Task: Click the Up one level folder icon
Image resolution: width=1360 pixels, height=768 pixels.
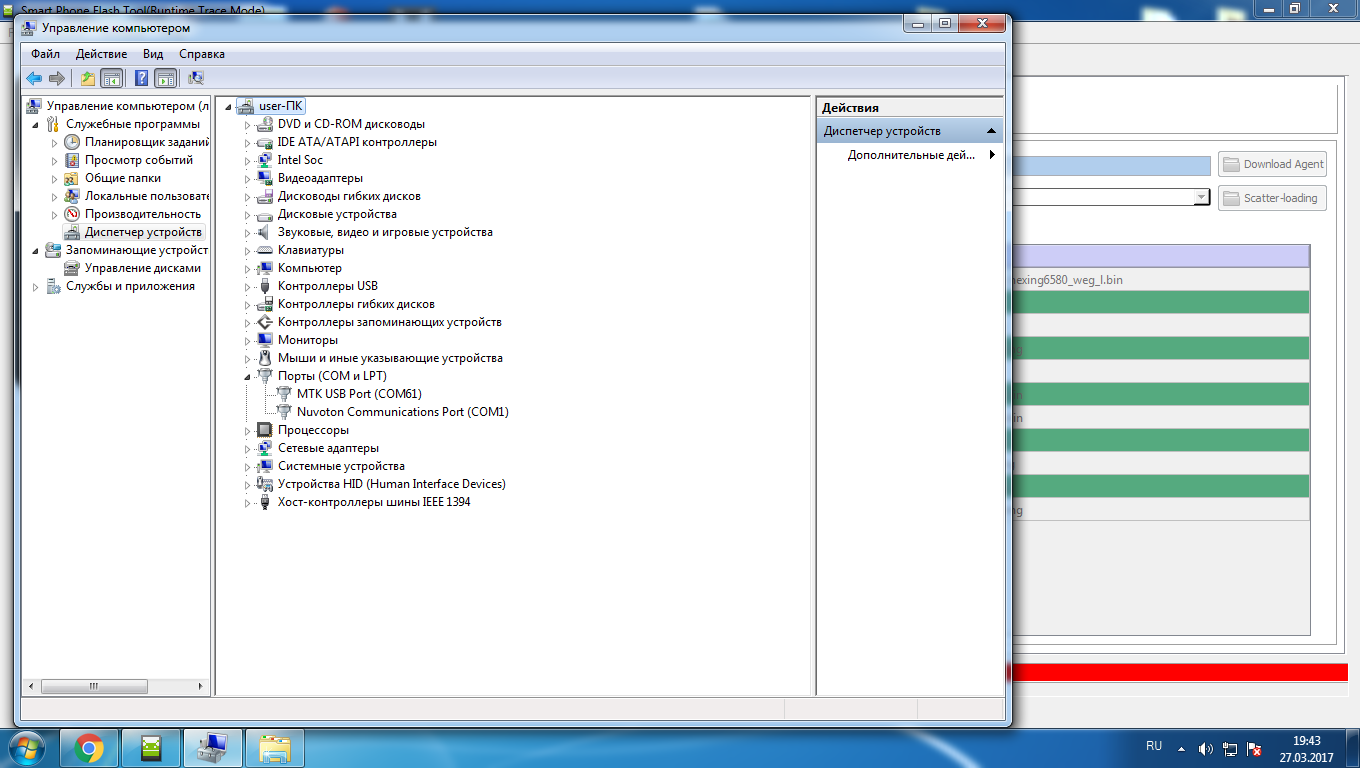Action: coord(88,78)
